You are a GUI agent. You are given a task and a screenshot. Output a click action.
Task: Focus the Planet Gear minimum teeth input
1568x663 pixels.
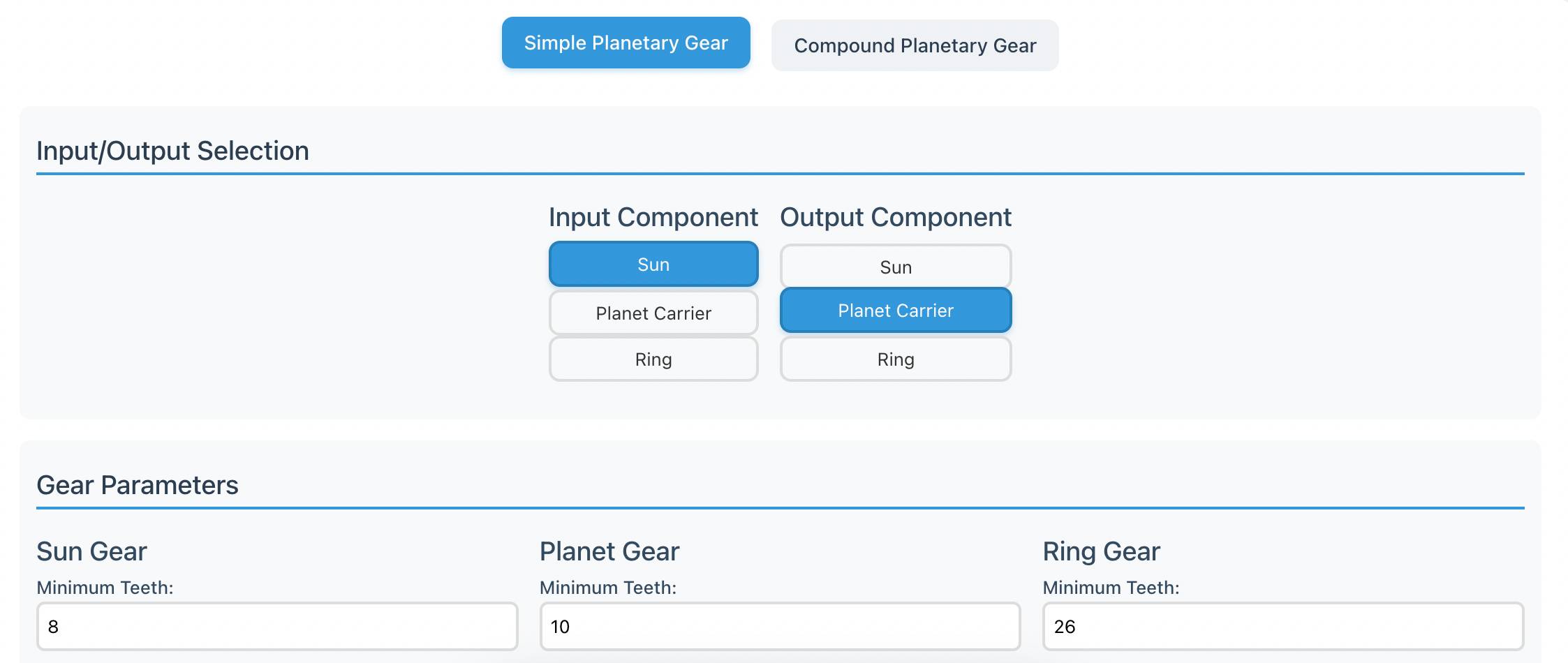pyautogui.click(x=778, y=627)
